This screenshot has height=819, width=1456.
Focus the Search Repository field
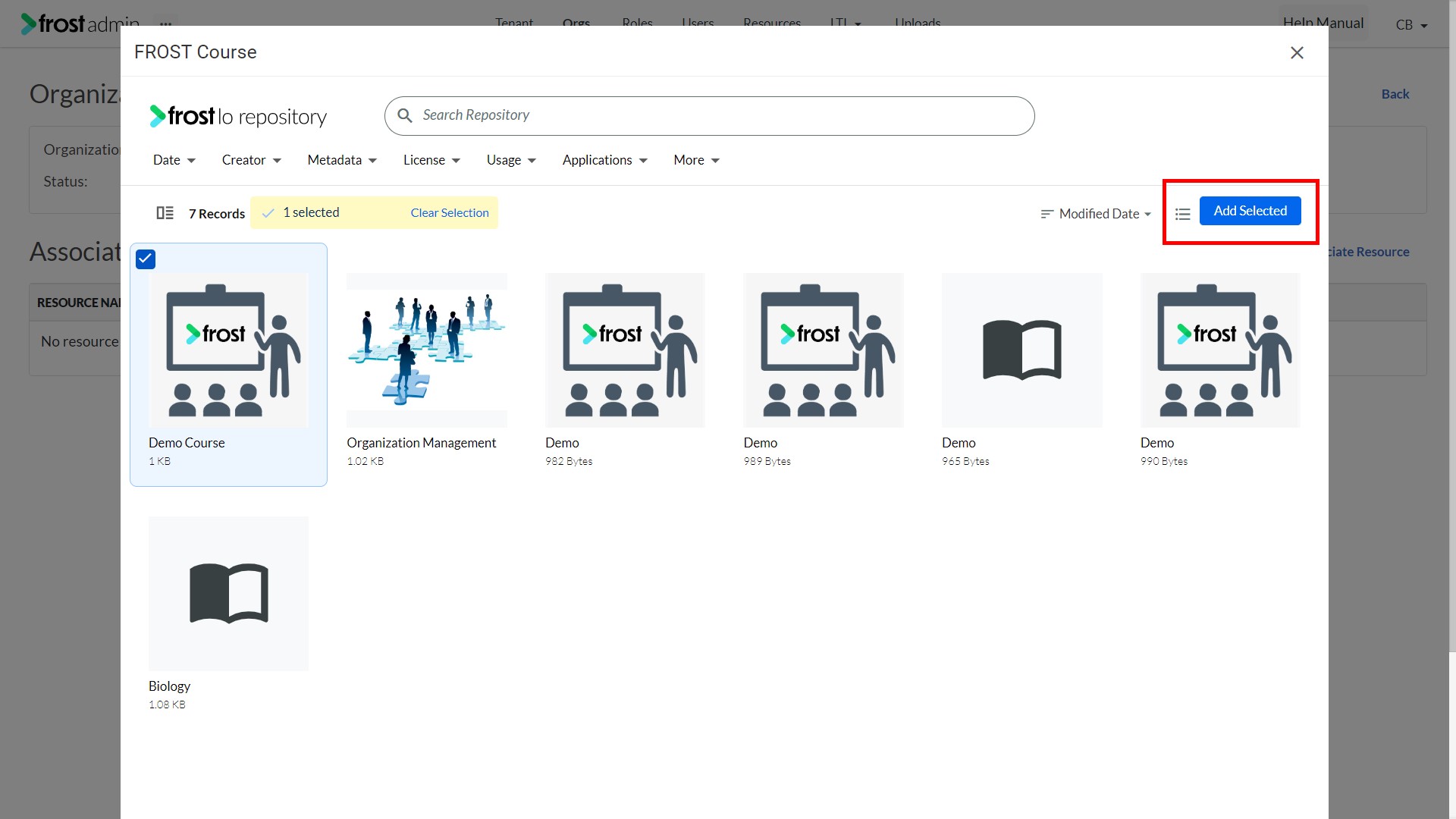(710, 116)
